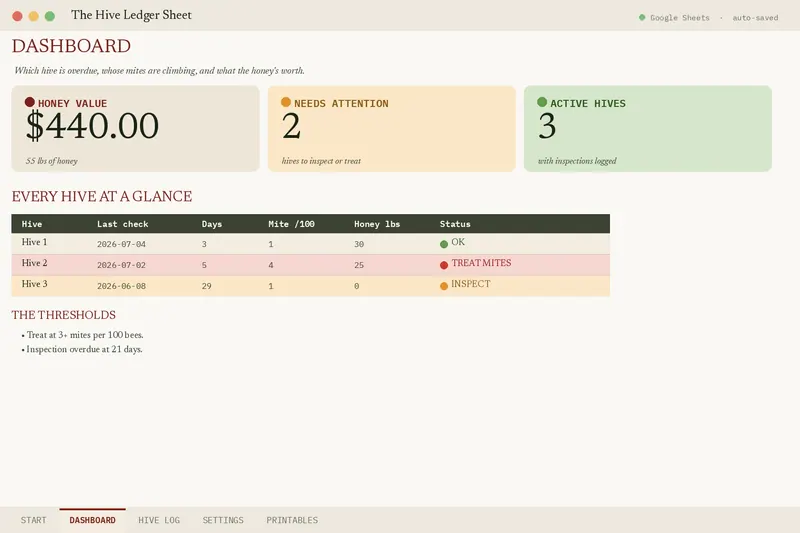
Task: Click the INSPECT status text
Action: coord(470,284)
